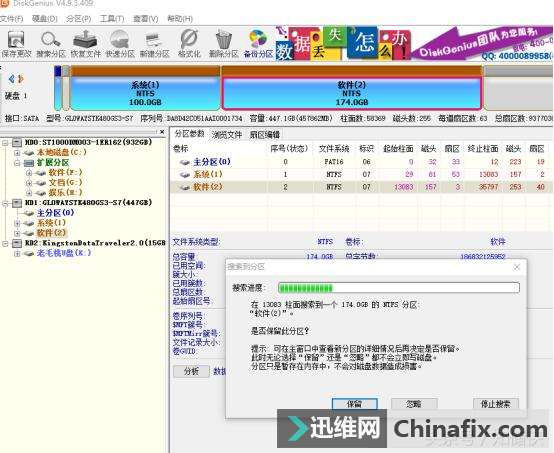Image resolution: width=554 pixels, height=453 pixels.
Task: Click the data-loss help banner in toolbar
Action: click(343, 43)
